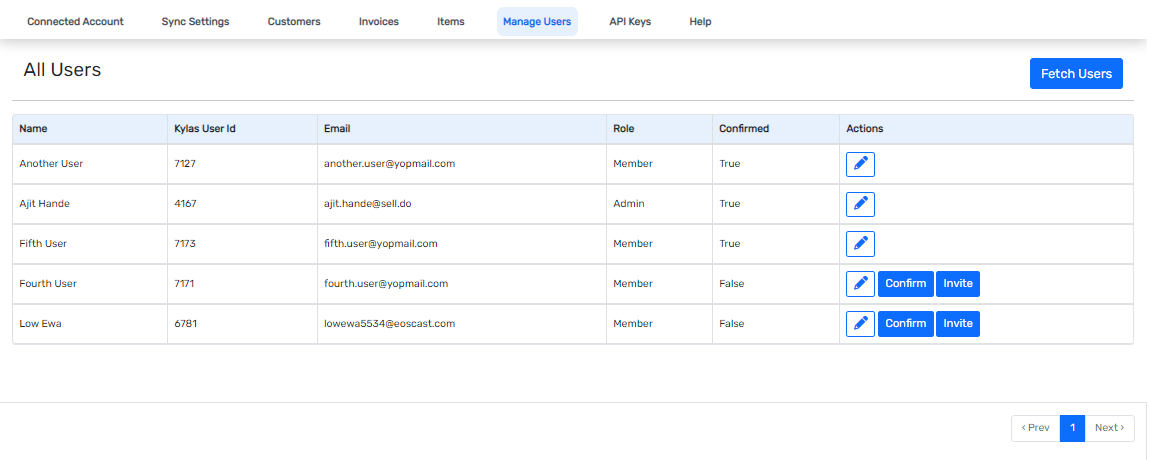Click Fourth User's edit pencil icon
Screen dimensions: 1151x460
860,284
